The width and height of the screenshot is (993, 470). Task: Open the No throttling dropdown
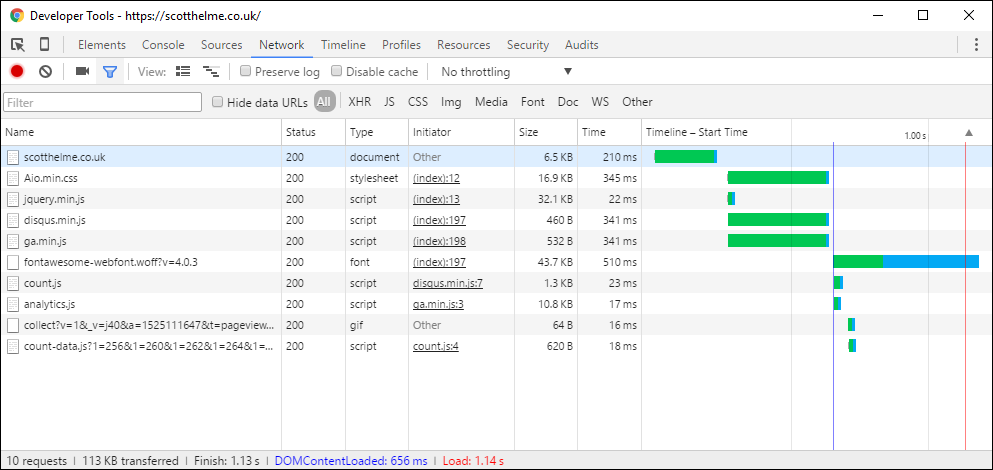click(506, 72)
